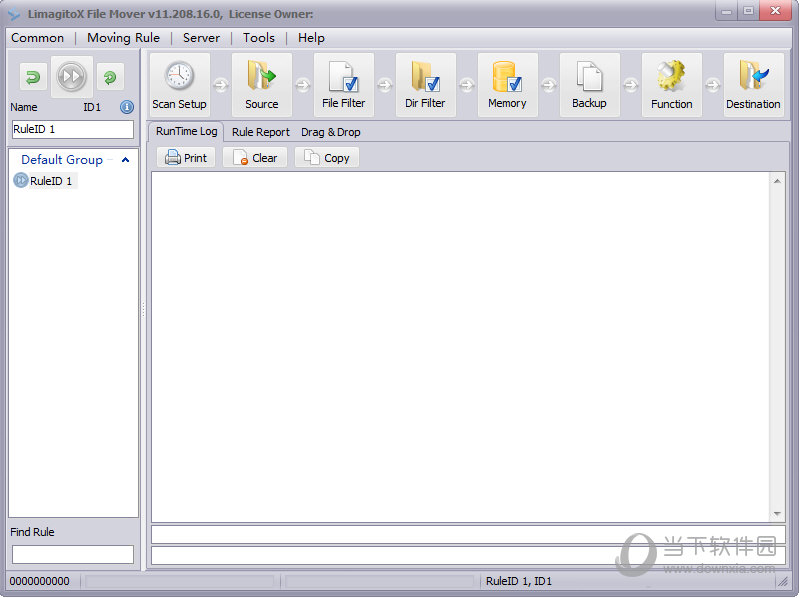The width and height of the screenshot is (800, 598).
Task: Click the arrow between File Filter and Dir Filter
Action: [385, 85]
